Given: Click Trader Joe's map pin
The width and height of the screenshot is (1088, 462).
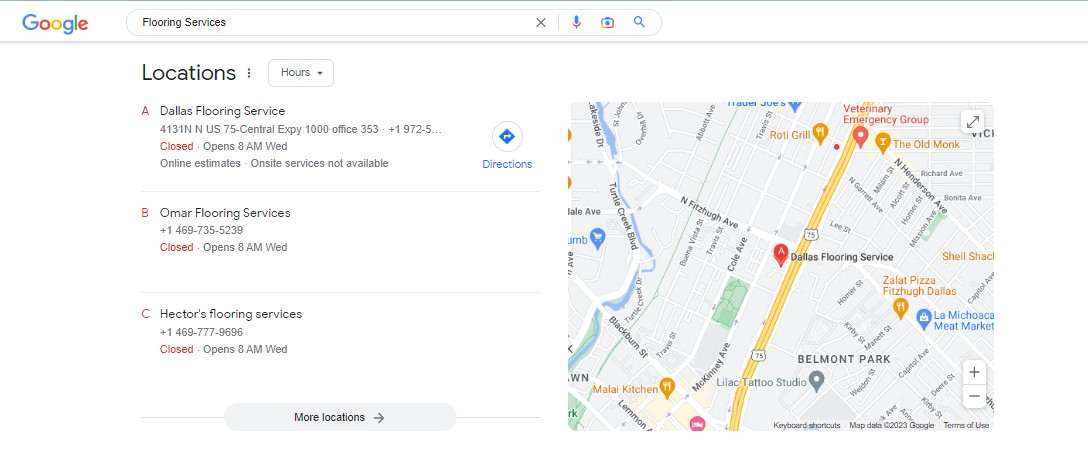Looking at the screenshot, I should 795,105.
